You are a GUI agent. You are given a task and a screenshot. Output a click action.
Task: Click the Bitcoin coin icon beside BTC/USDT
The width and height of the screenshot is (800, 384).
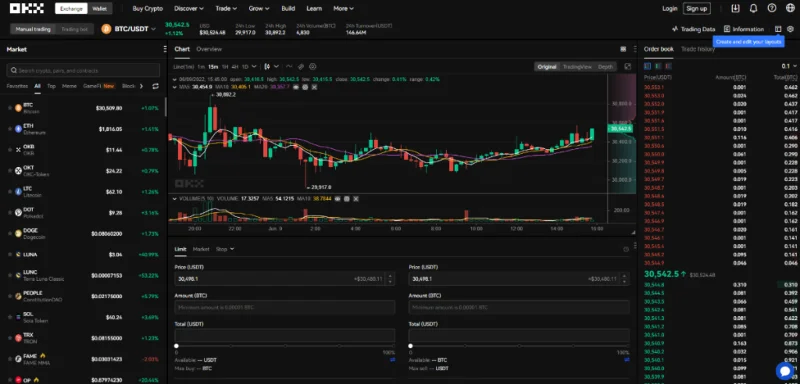click(x=106, y=29)
